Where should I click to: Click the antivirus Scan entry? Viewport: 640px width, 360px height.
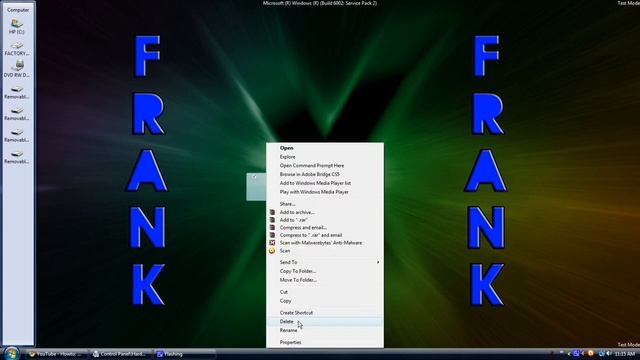coord(324,251)
